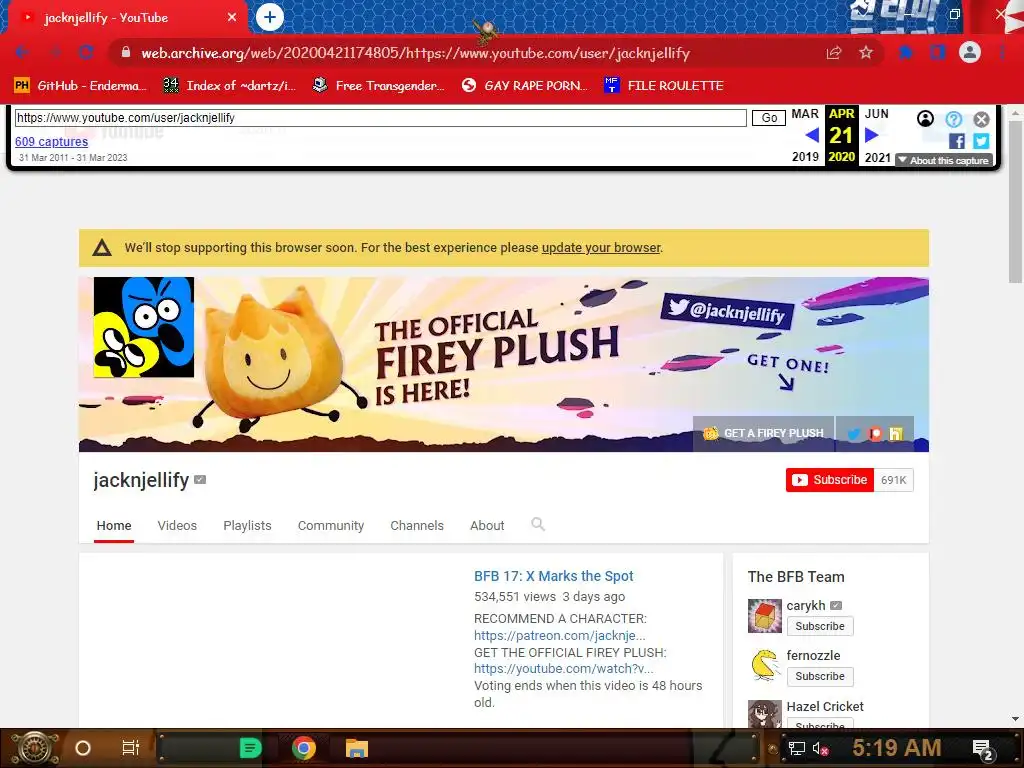The image size is (1024, 768).
Task: Click 'GET A FIREY PLUSH' banner link
Action: click(x=763, y=433)
